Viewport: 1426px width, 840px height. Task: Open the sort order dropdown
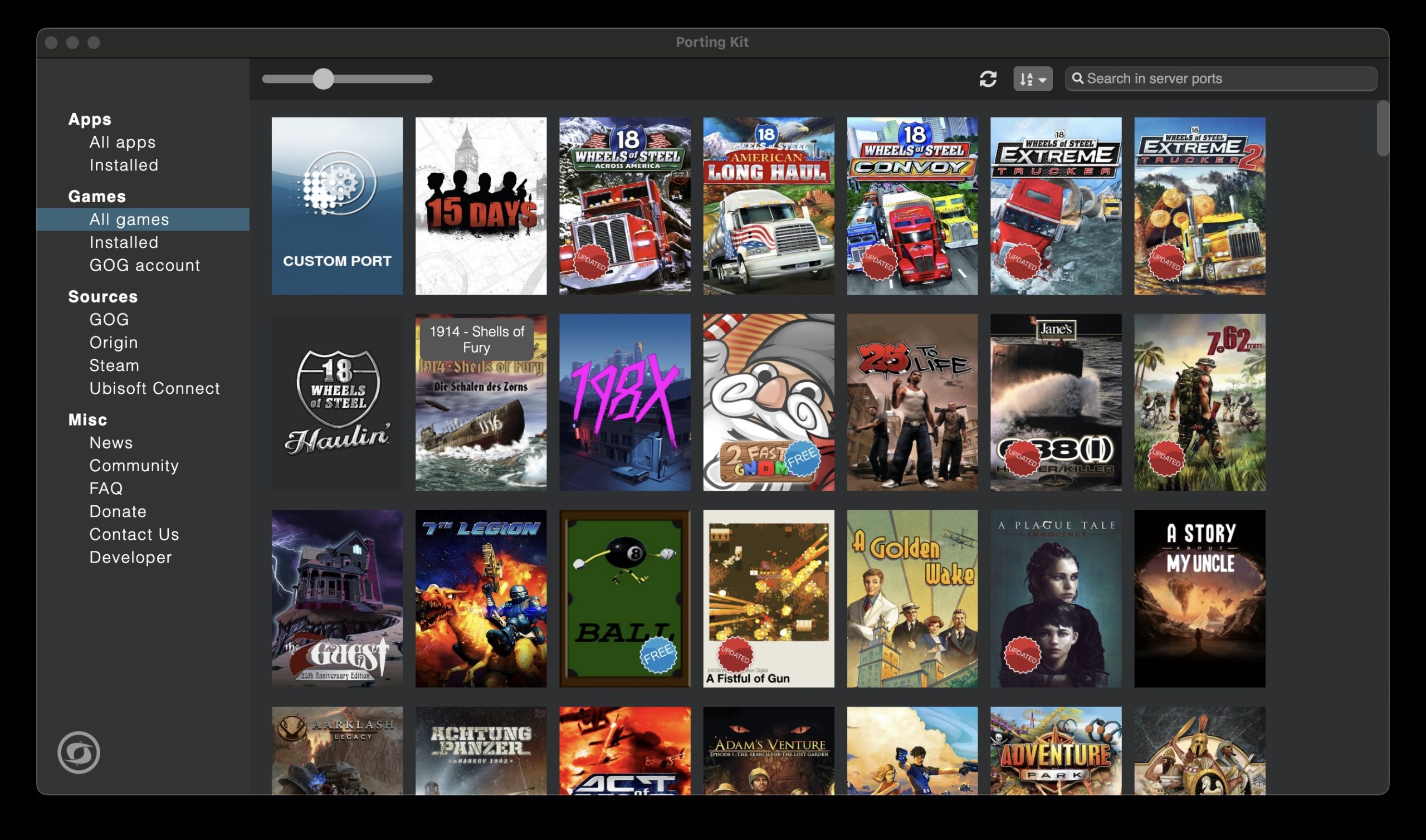point(1033,79)
